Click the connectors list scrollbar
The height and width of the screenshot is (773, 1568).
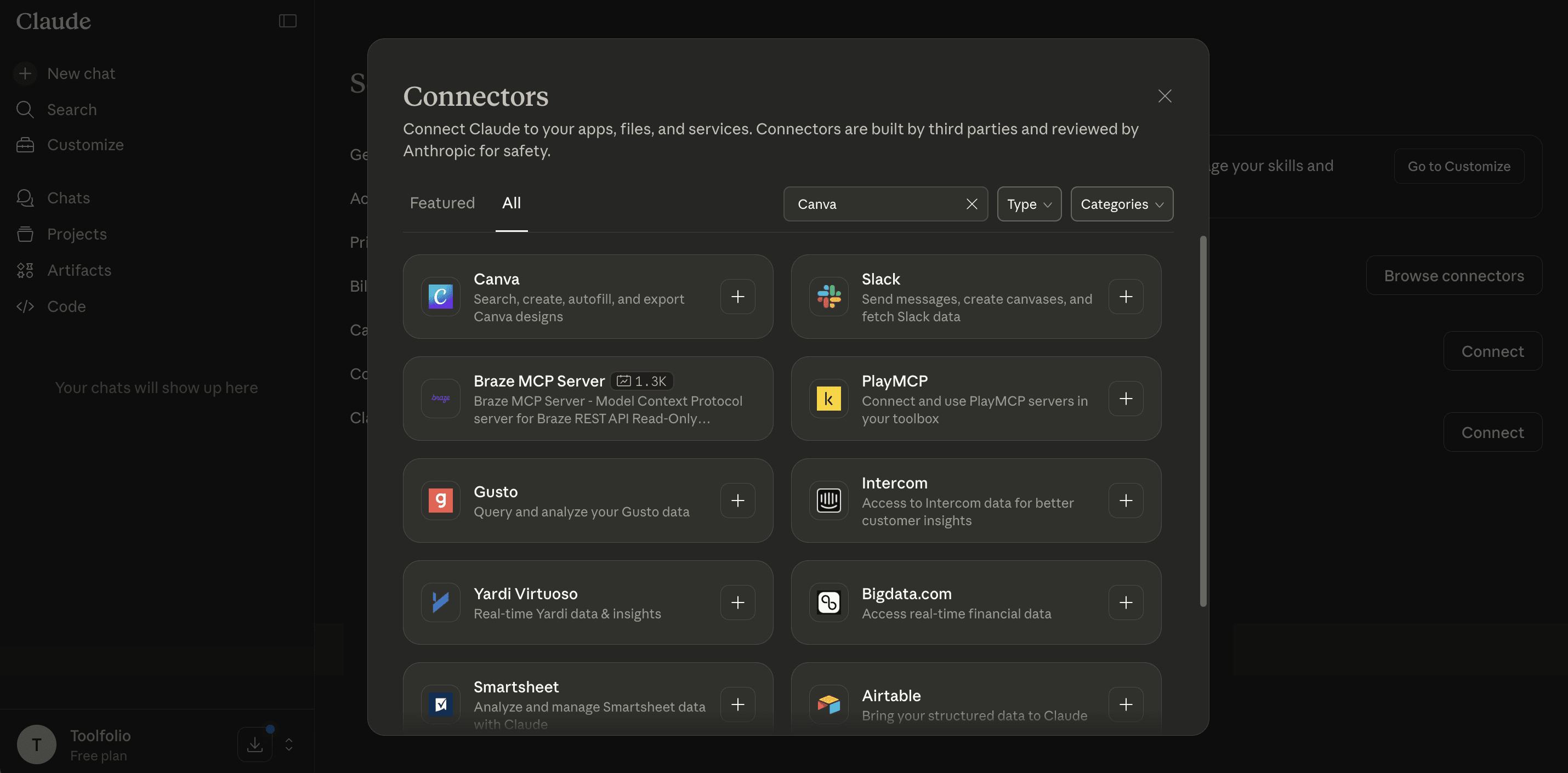click(x=1202, y=420)
